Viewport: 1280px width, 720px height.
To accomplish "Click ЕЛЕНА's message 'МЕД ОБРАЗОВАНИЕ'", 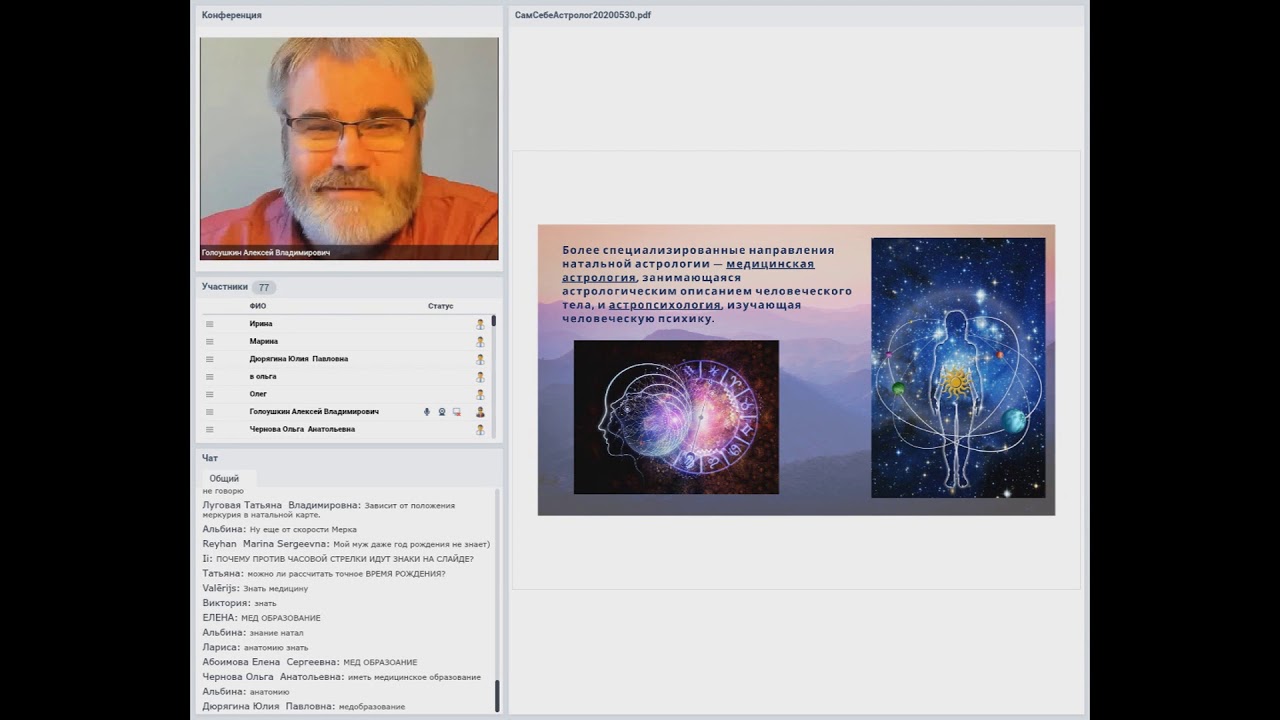I will click(262, 618).
